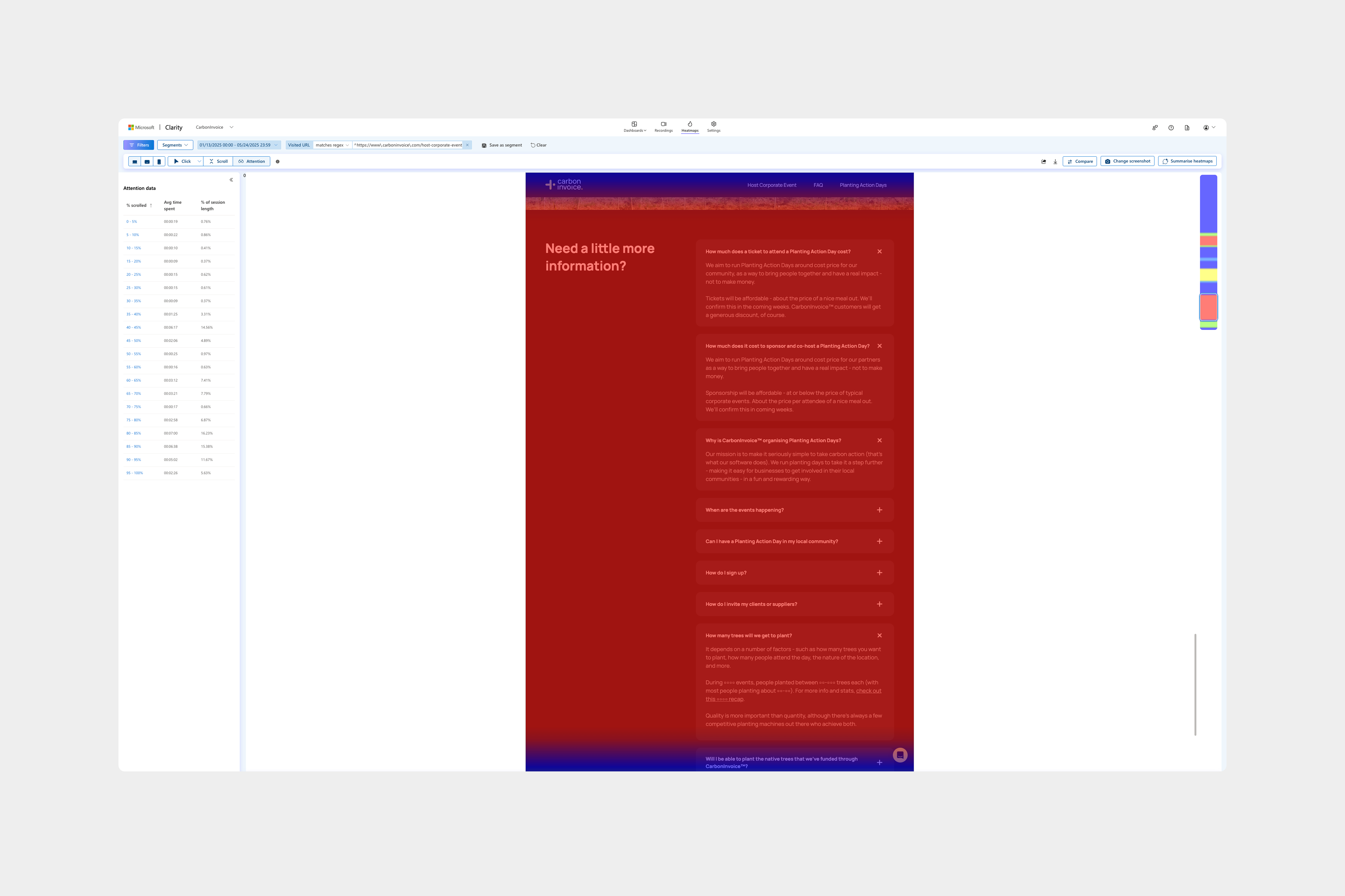The height and width of the screenshot is (896, 1345).
Task: Click Summarise heatmaps
Action: tap(1187, 161)
